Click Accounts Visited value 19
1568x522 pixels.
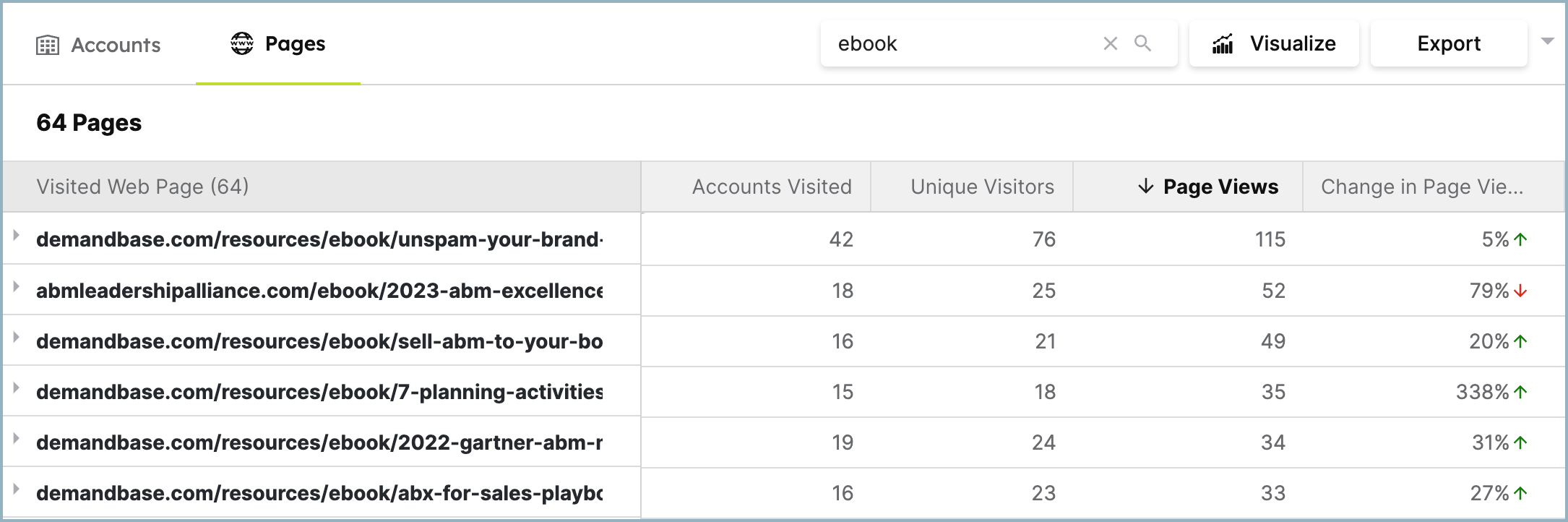click(843, 442)
